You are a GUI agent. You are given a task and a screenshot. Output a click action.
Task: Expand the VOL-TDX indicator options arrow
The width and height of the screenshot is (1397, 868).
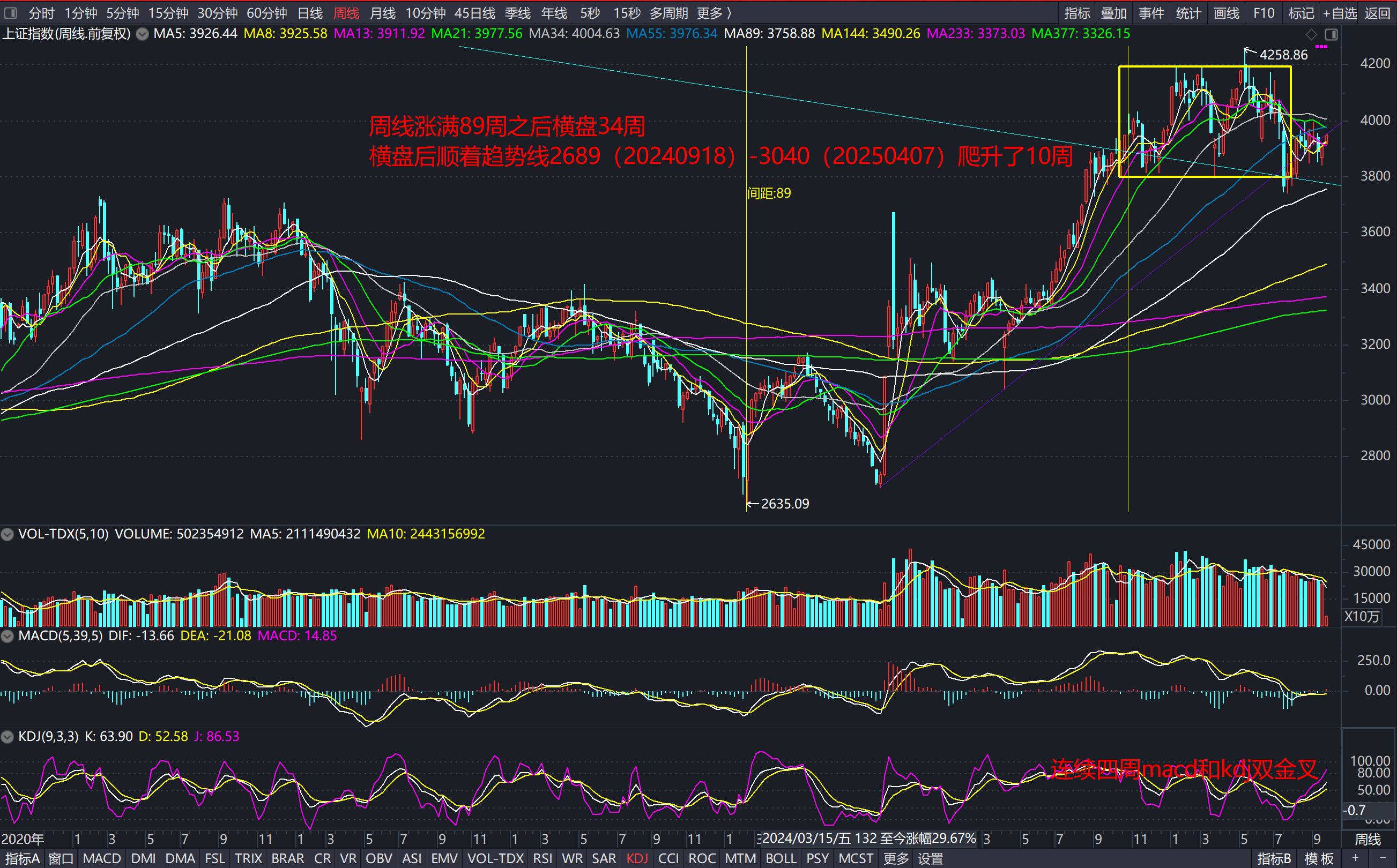tap(8, 535)
